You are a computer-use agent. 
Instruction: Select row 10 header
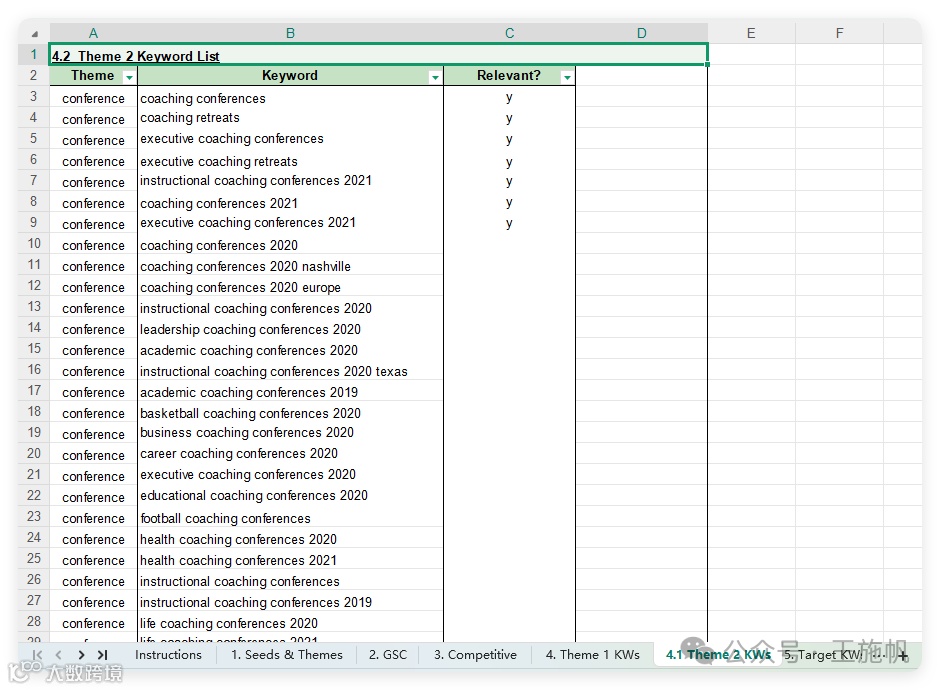(34, 243)
